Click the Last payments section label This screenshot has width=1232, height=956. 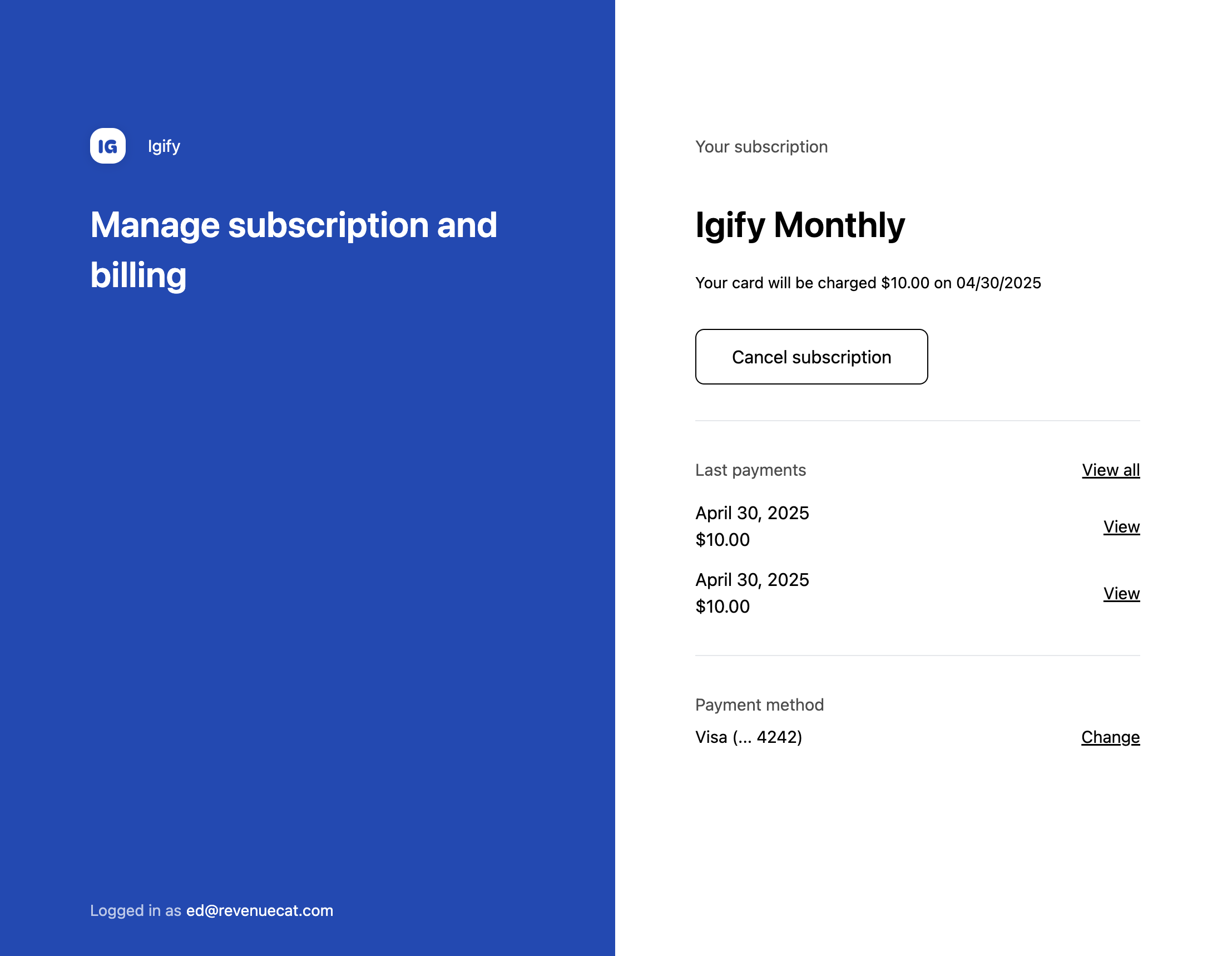click(750, 470)
